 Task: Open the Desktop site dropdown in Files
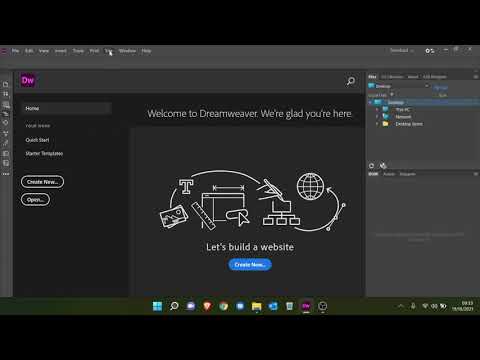[x=399, y=86]
